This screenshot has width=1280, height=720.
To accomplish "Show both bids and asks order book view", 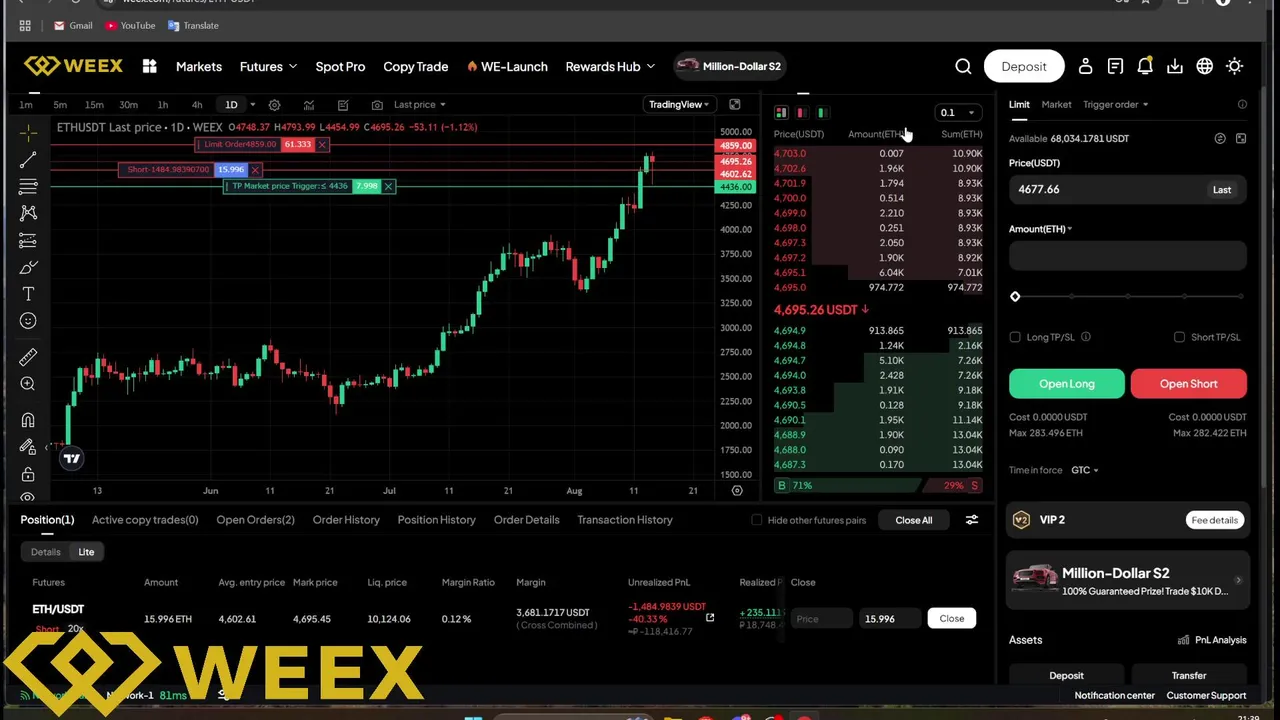I will click(x=781, y=113).
